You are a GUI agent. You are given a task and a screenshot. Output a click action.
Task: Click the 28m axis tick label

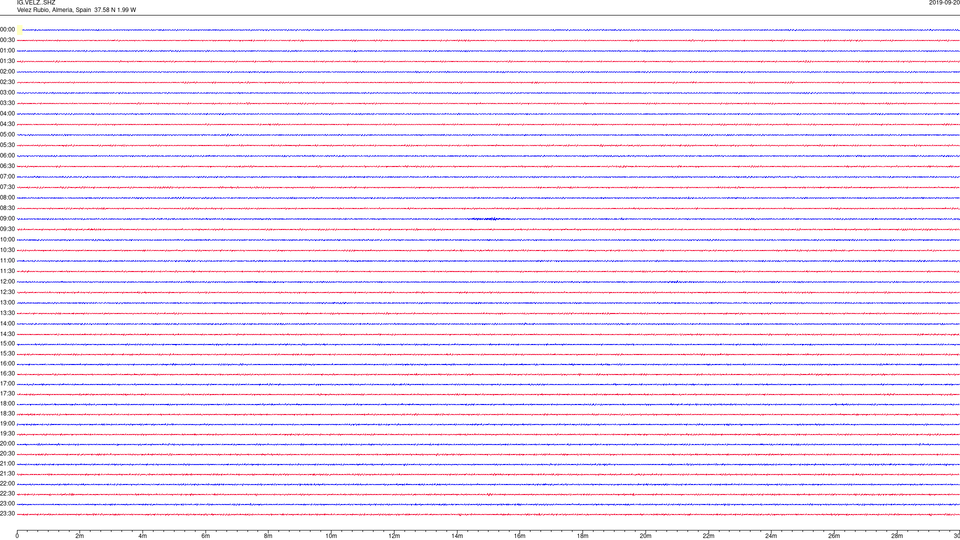pos(897,536)
